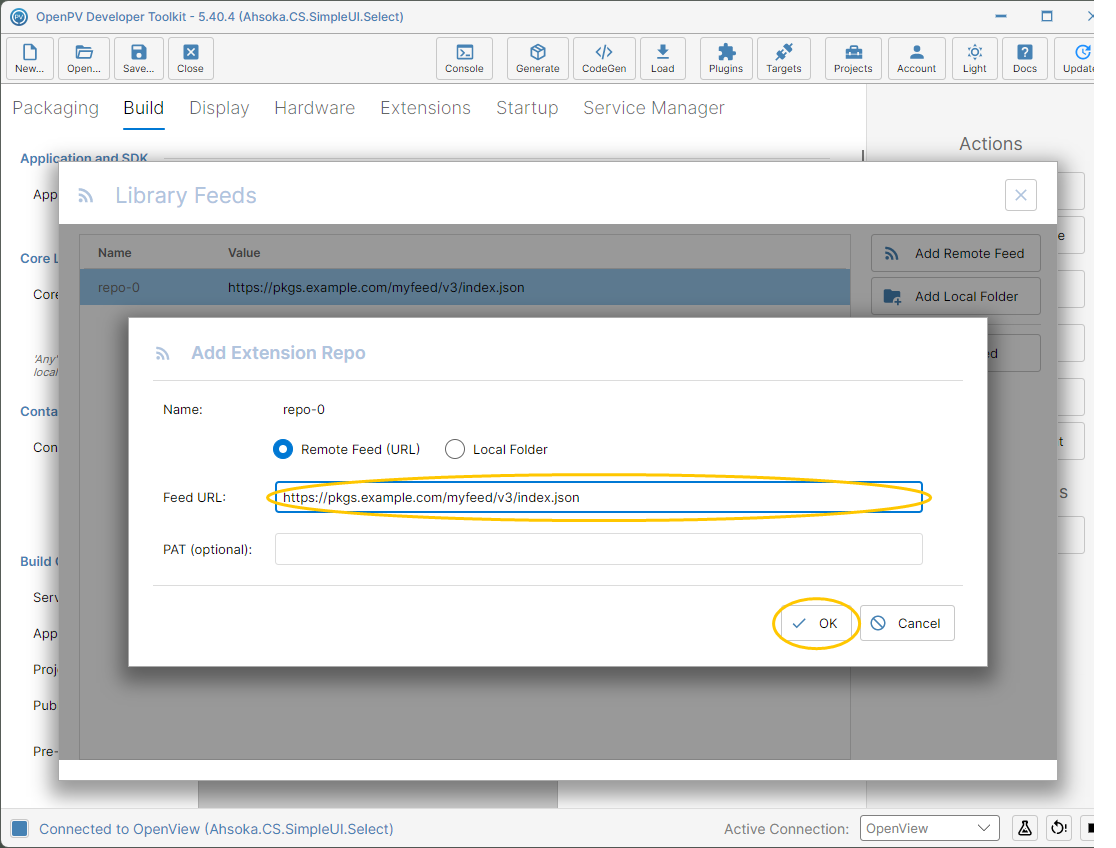
Task: Click the flask icon in status bar
Action: (x=1024, y=828)
